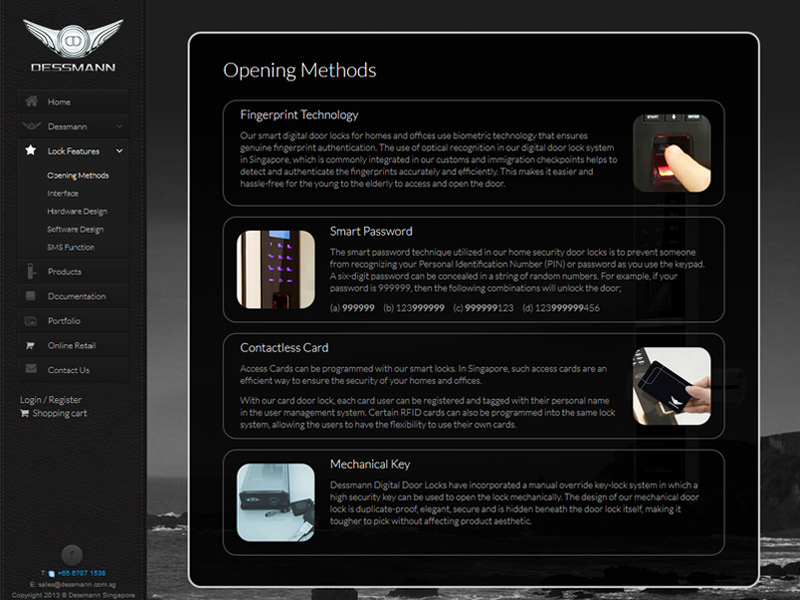The image size is (800, 600).
Task: Click the Lock Features star icon
Action: click(x=31, y=150)
